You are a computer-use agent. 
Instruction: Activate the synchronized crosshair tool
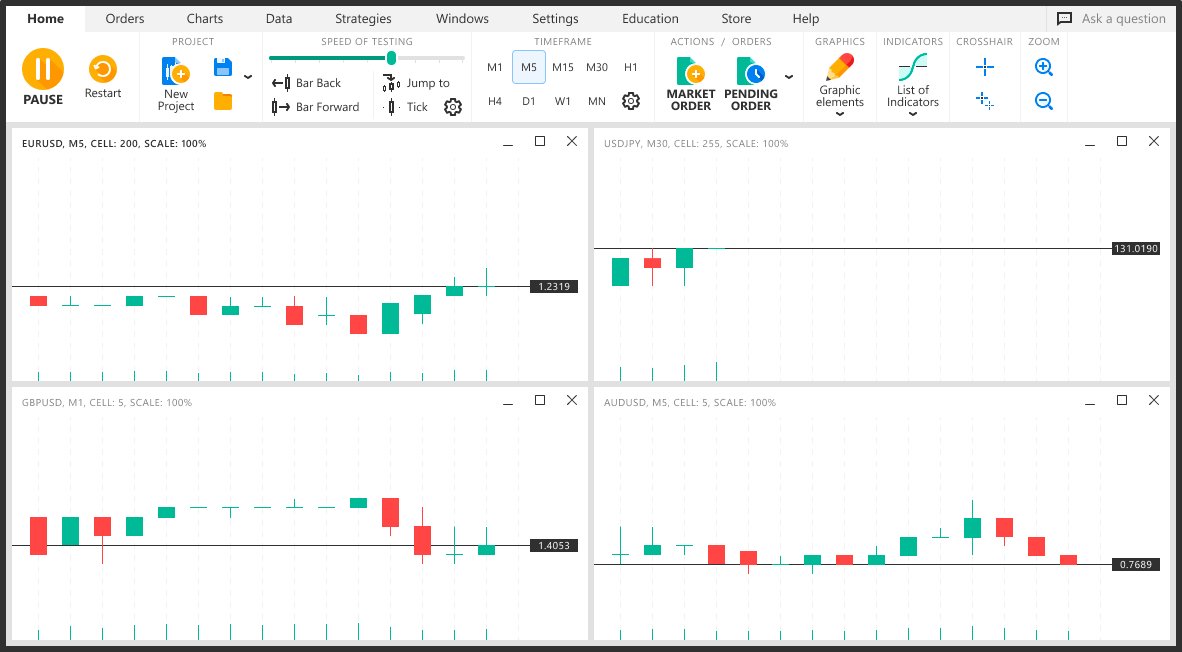tap(984, 100)
